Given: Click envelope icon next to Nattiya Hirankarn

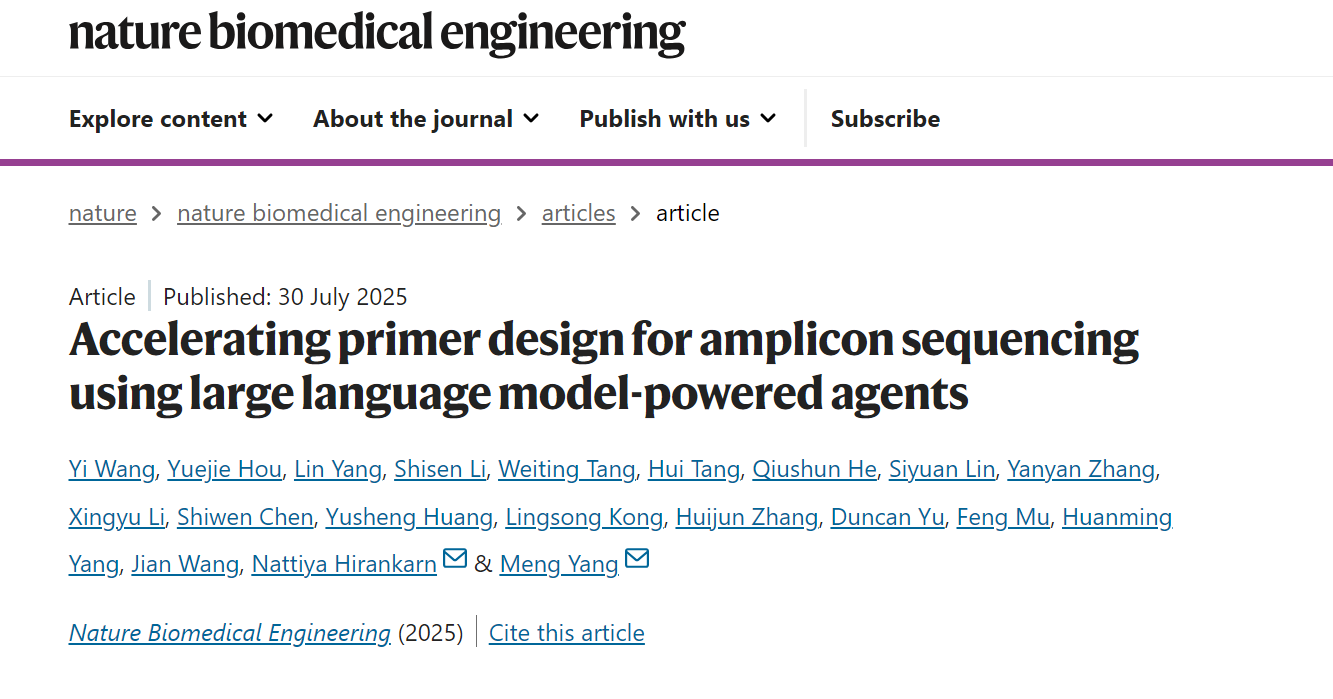Looking at the screenshot, I should tap(455, 558).
